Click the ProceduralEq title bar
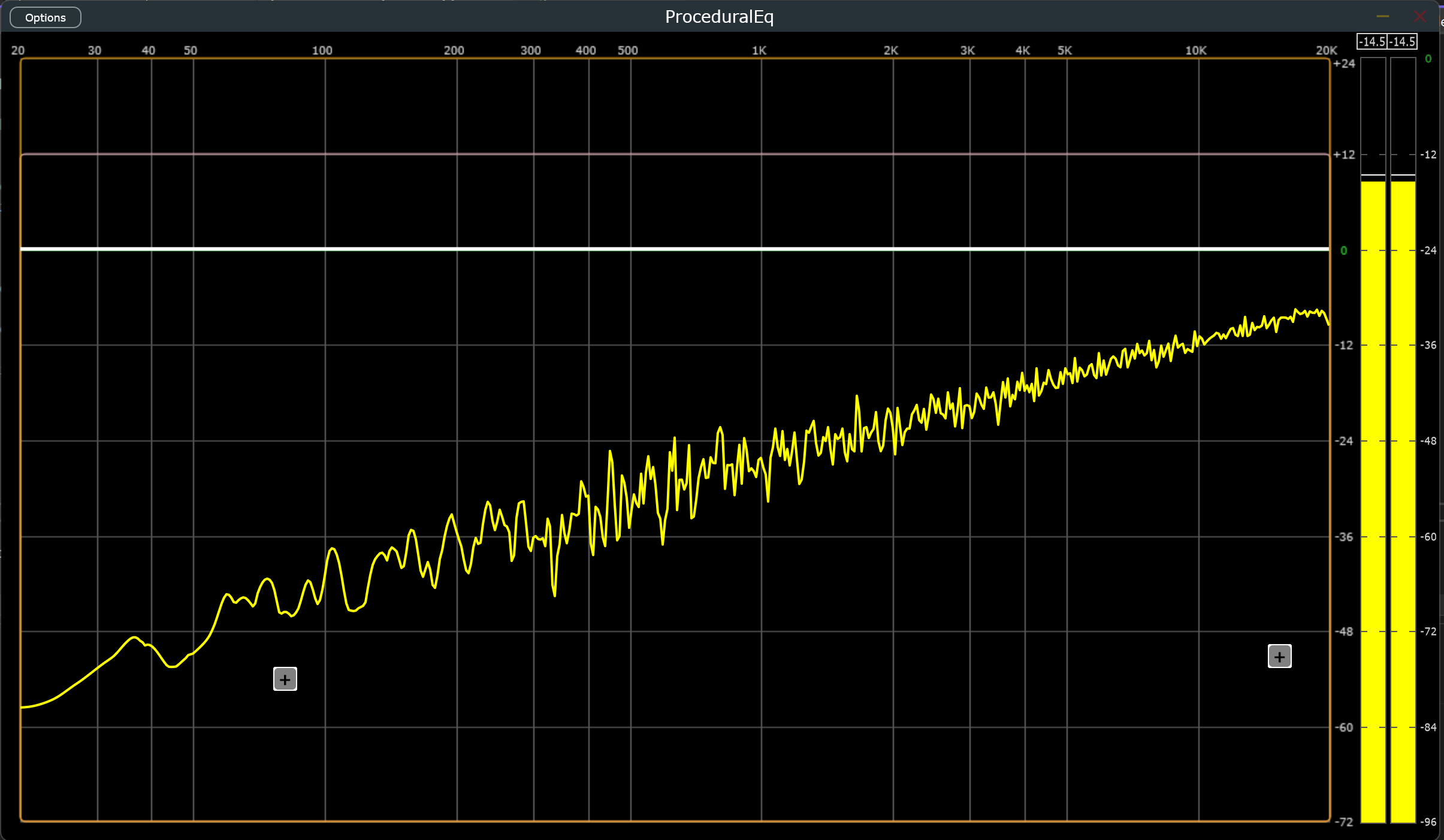Viewport: 1444px width, 840px height. pos(719,17)
